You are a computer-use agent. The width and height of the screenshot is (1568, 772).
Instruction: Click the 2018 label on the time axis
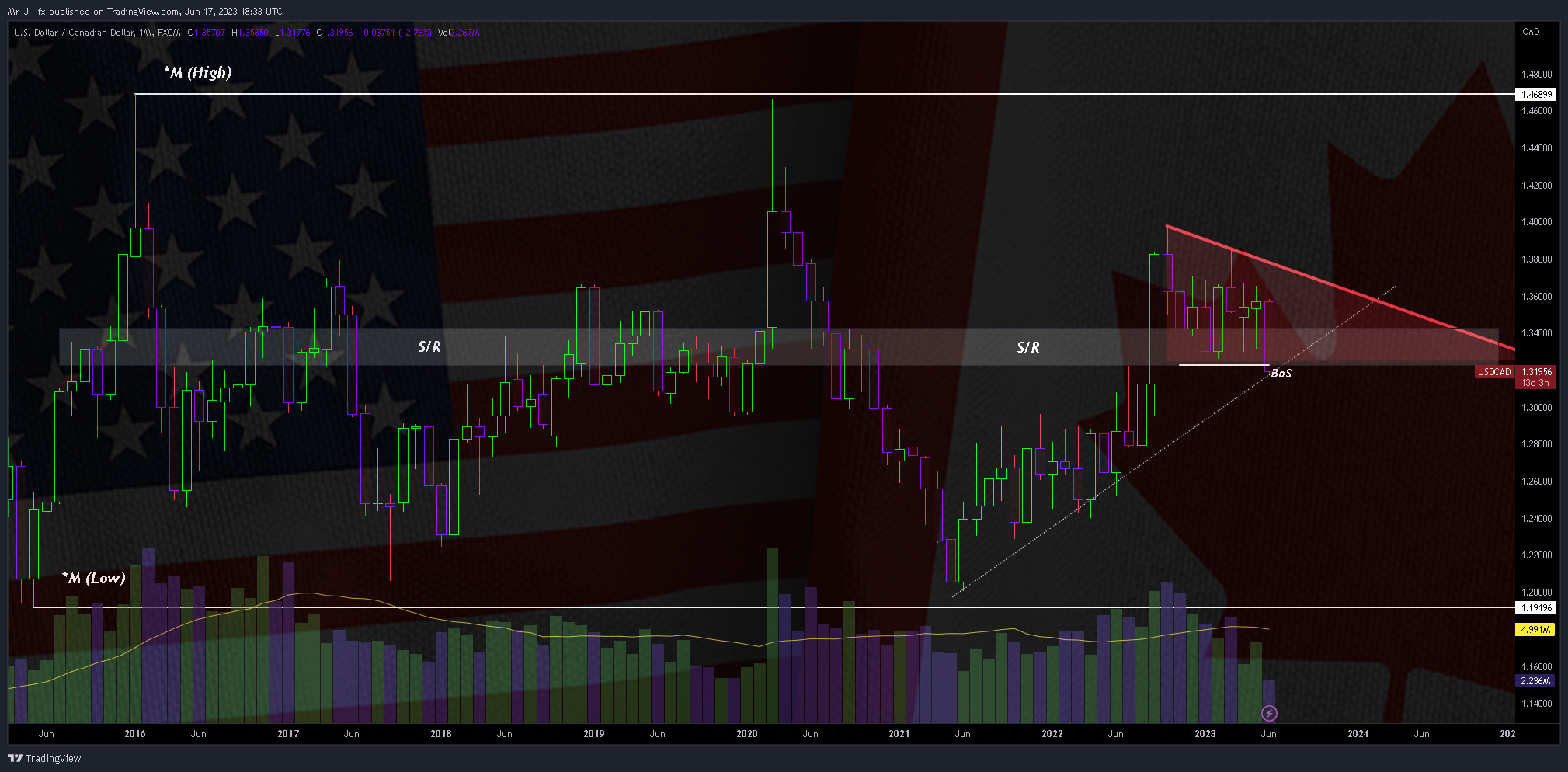click(441, 734)
